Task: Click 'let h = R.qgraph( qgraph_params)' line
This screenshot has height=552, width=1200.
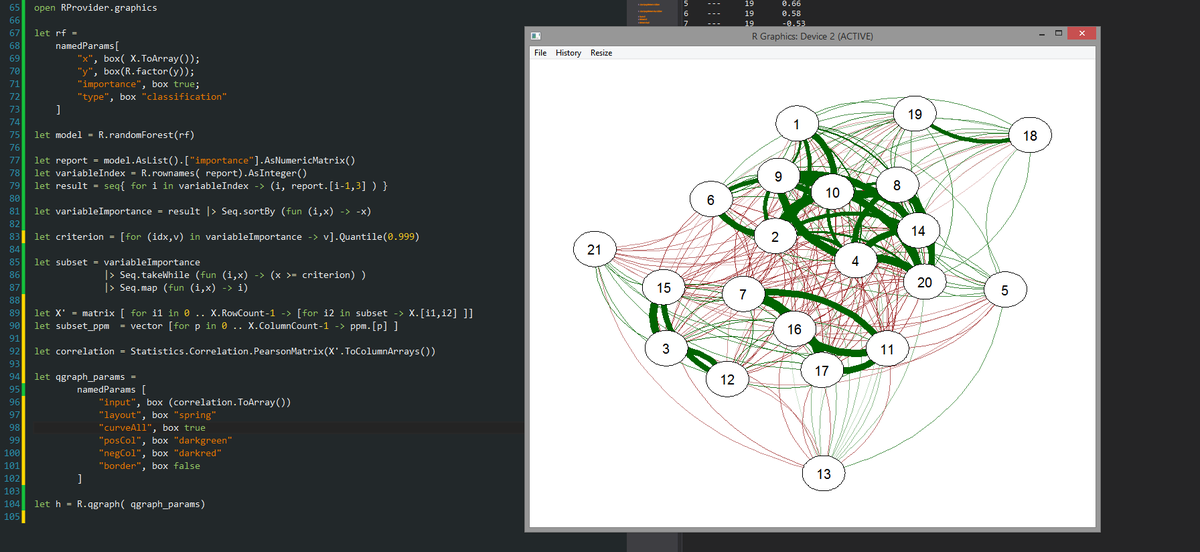Action: point(119,505)
